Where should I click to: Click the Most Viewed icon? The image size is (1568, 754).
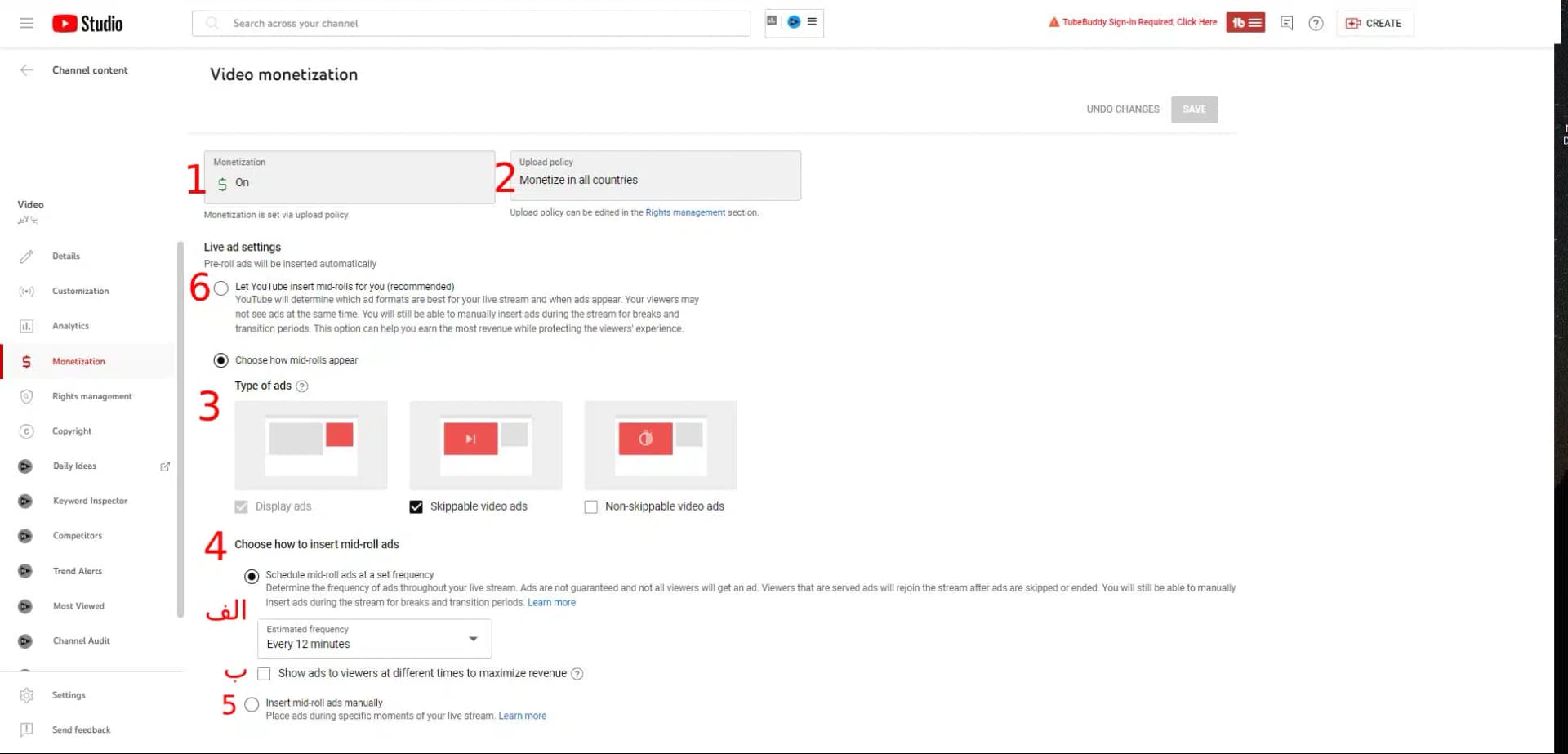(x=25, y=606)
